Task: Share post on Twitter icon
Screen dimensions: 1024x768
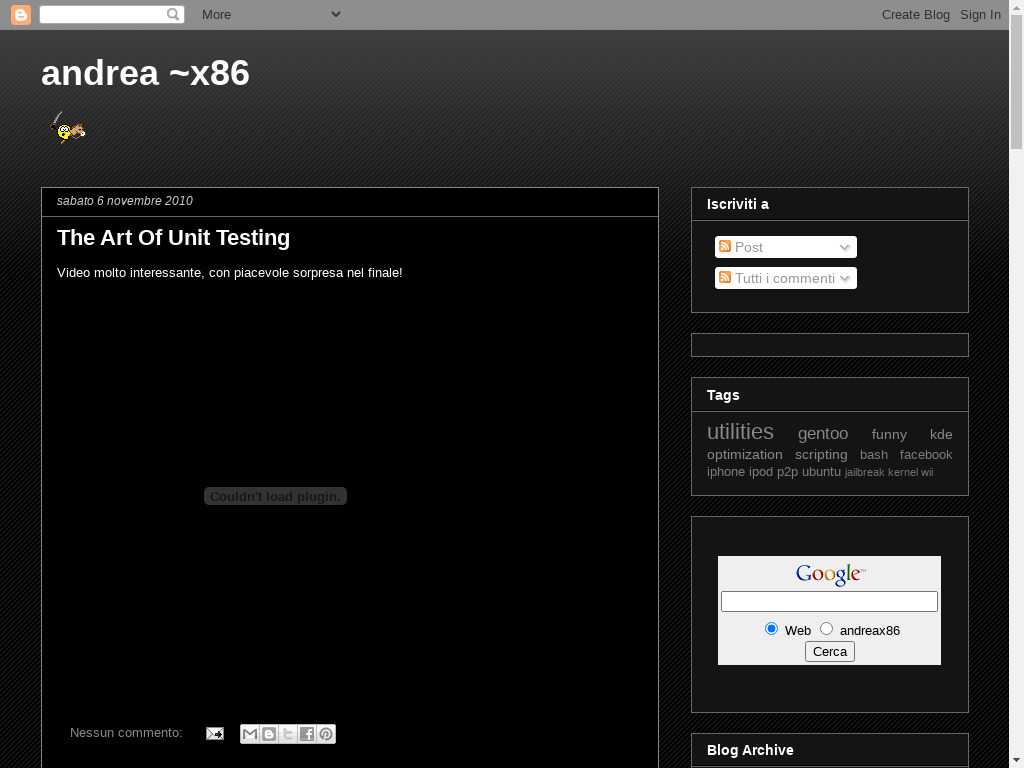Action: 288,734
